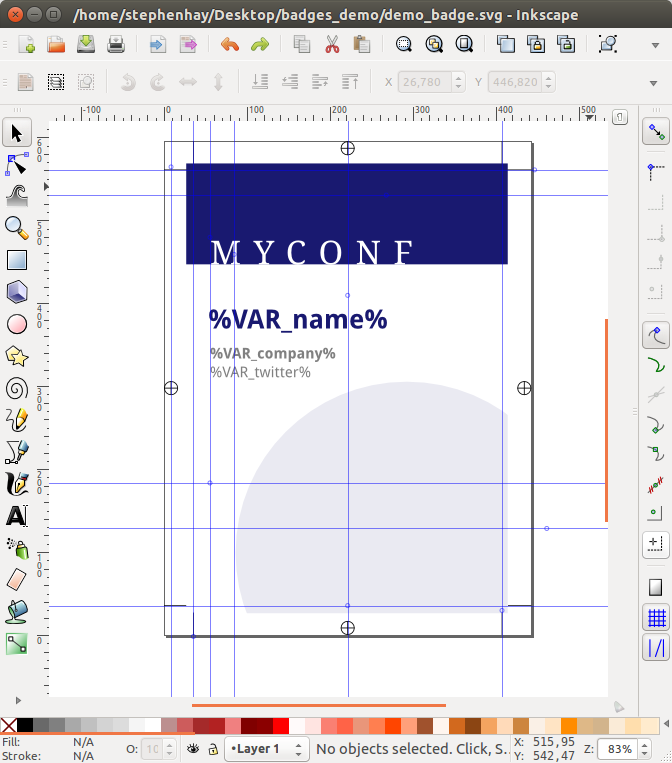
Task: Paste from clipboard
Action: click(362, 44)
